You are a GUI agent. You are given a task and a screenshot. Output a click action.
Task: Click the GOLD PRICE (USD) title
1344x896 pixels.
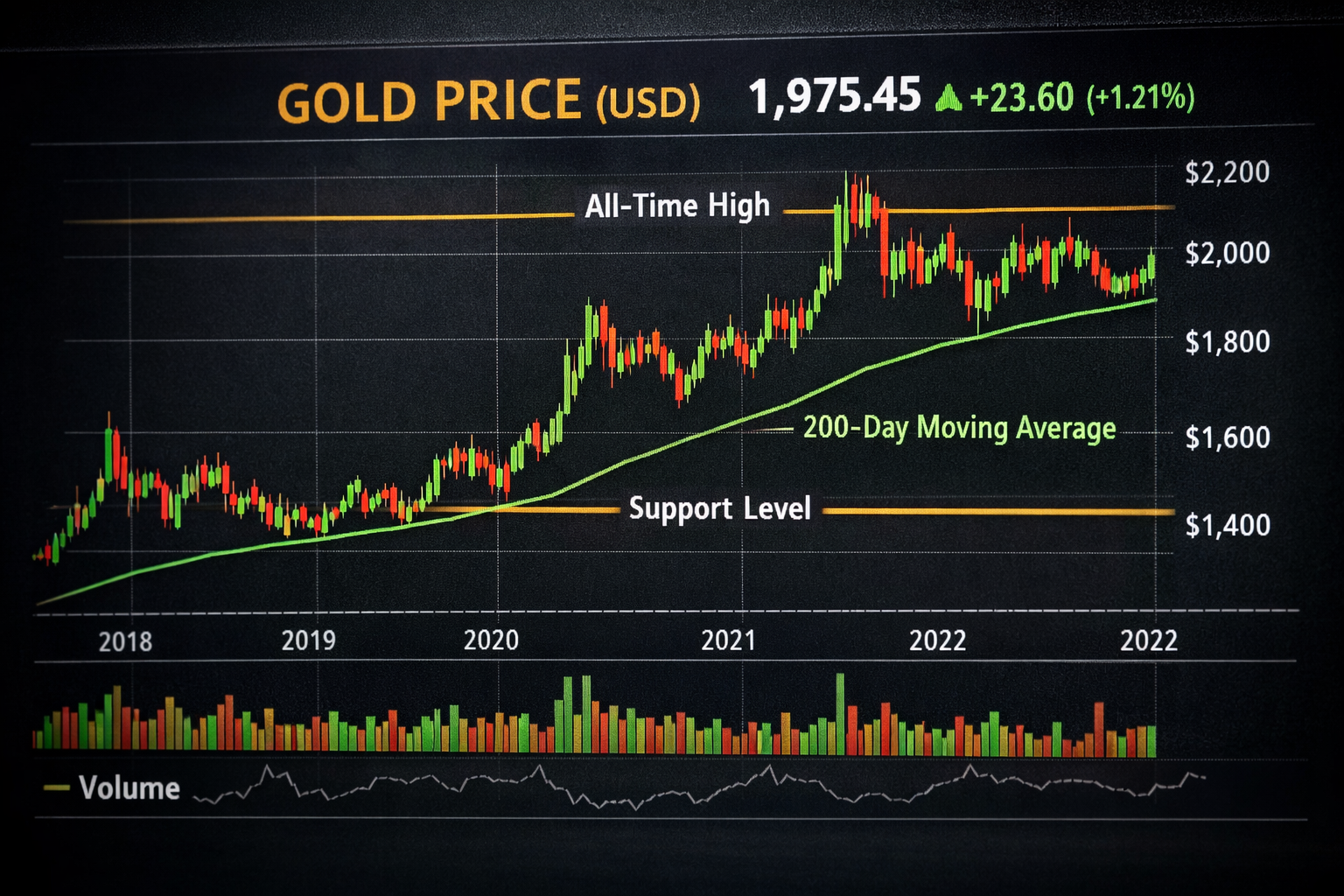click(488, 101)
